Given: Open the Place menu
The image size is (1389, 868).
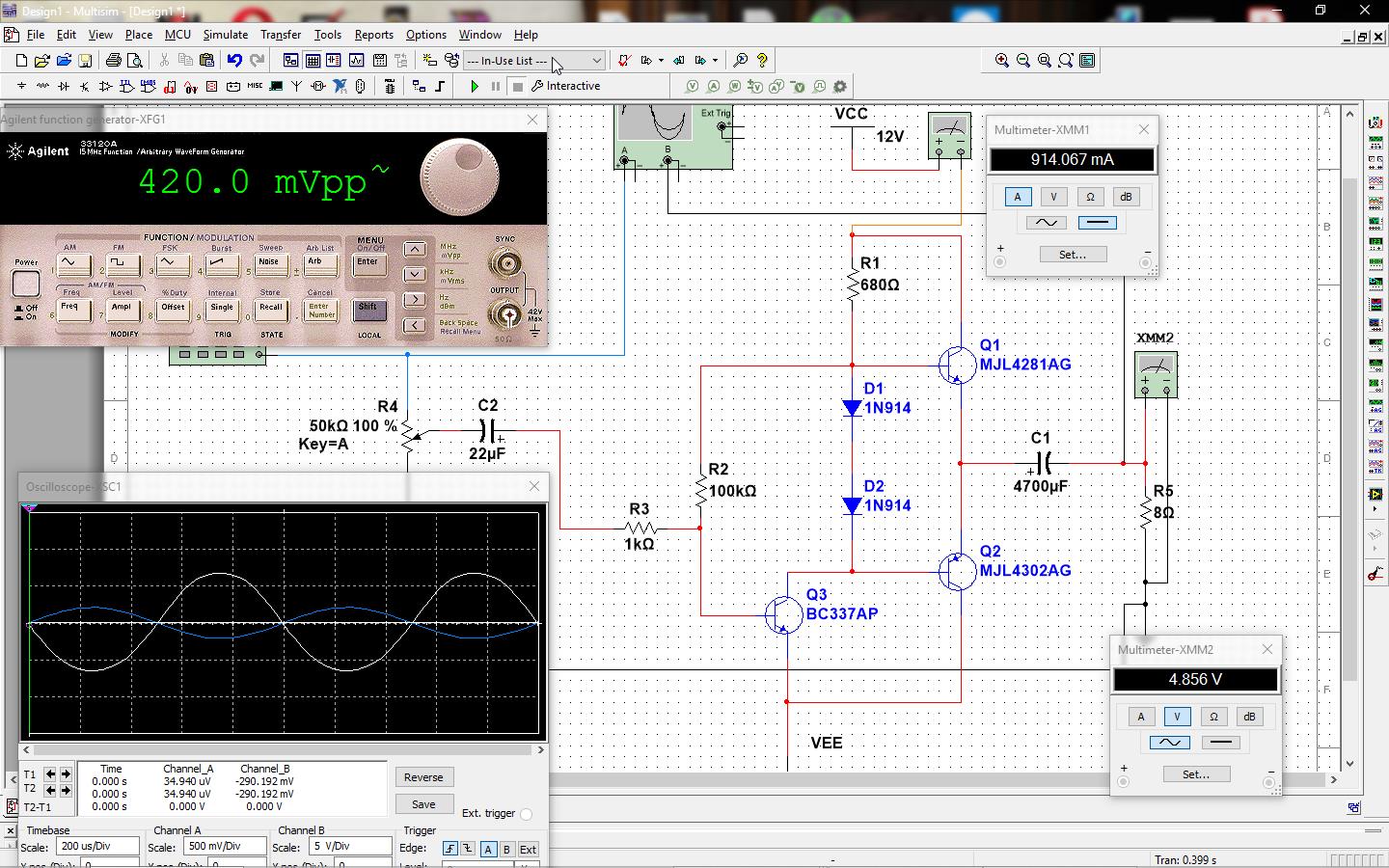Looking at the screenshot, I should [139, 35].
